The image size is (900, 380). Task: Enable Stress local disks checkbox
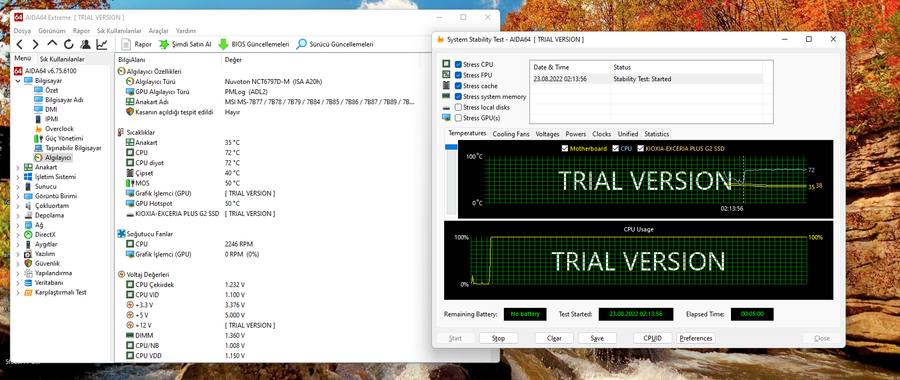(458, 107)
